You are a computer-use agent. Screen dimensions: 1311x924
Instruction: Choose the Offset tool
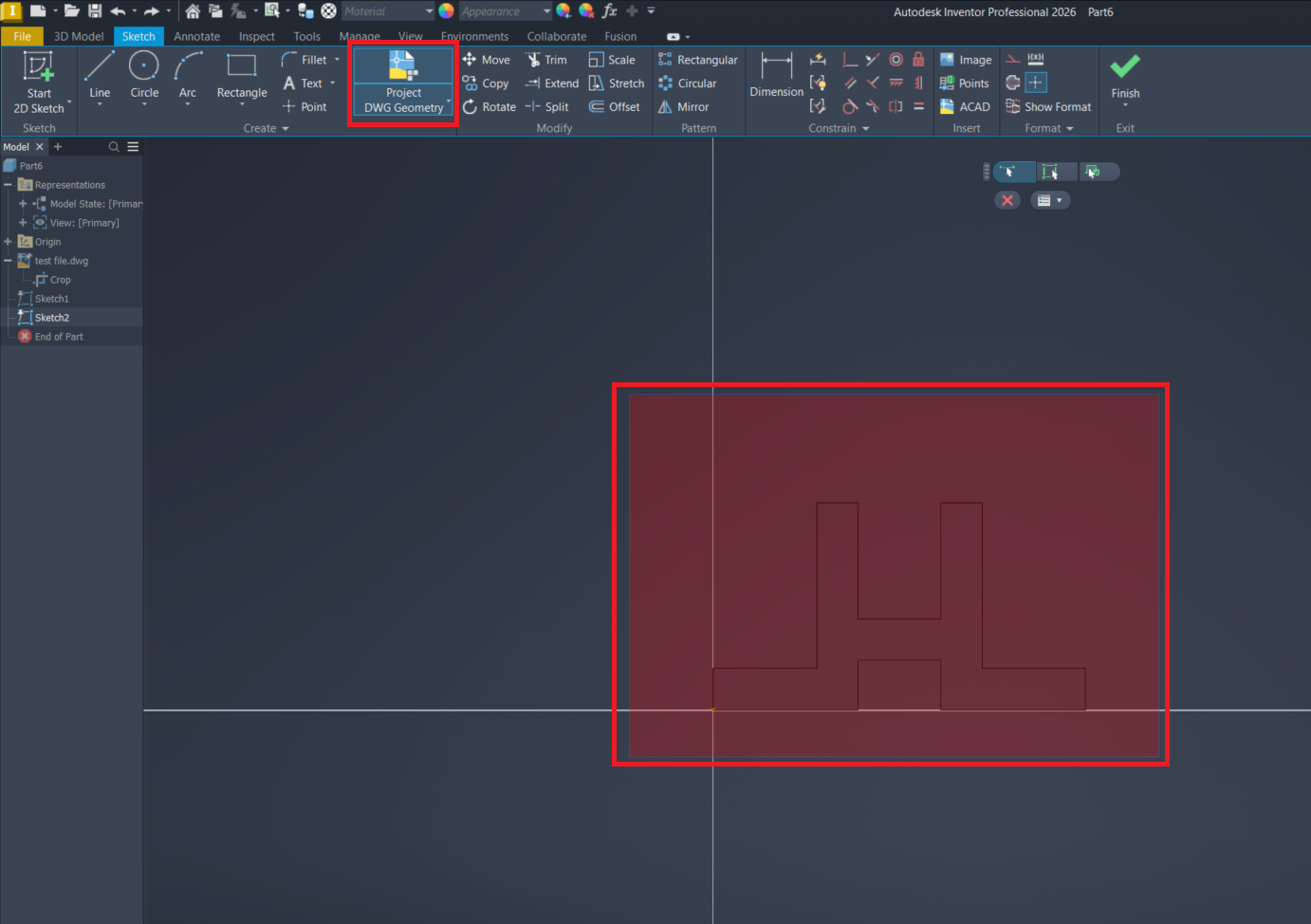tap(615, 107)
